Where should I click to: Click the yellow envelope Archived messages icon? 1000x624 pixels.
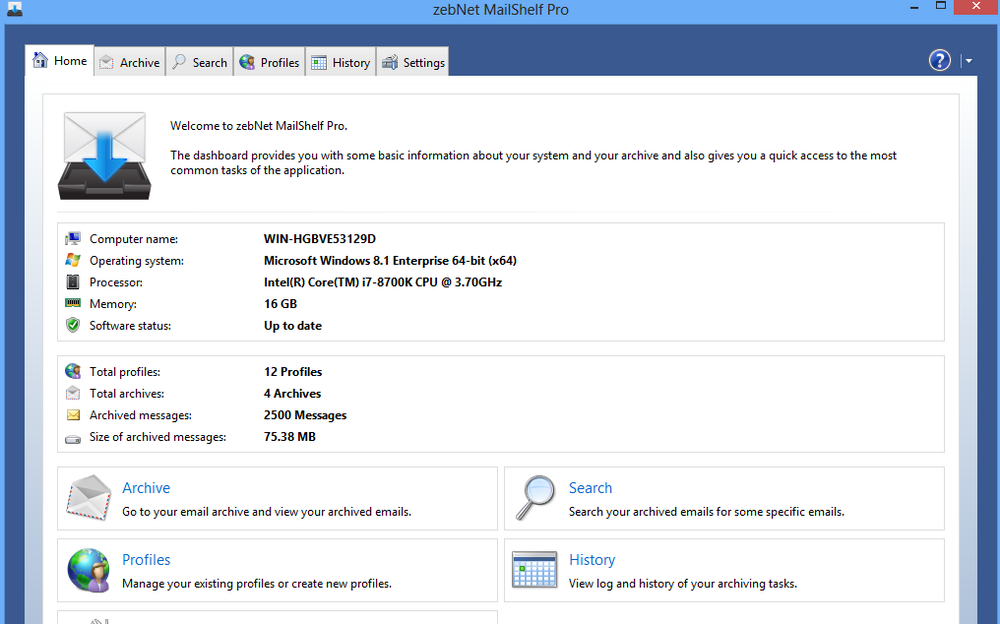pyautogui.click(x=73, y=415)
